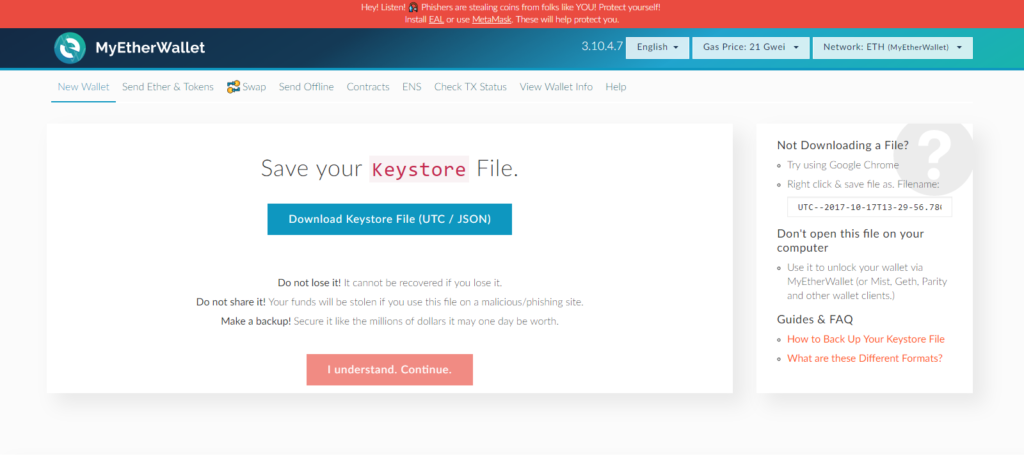Go to the Send Offline tab

tap(306, 87)
